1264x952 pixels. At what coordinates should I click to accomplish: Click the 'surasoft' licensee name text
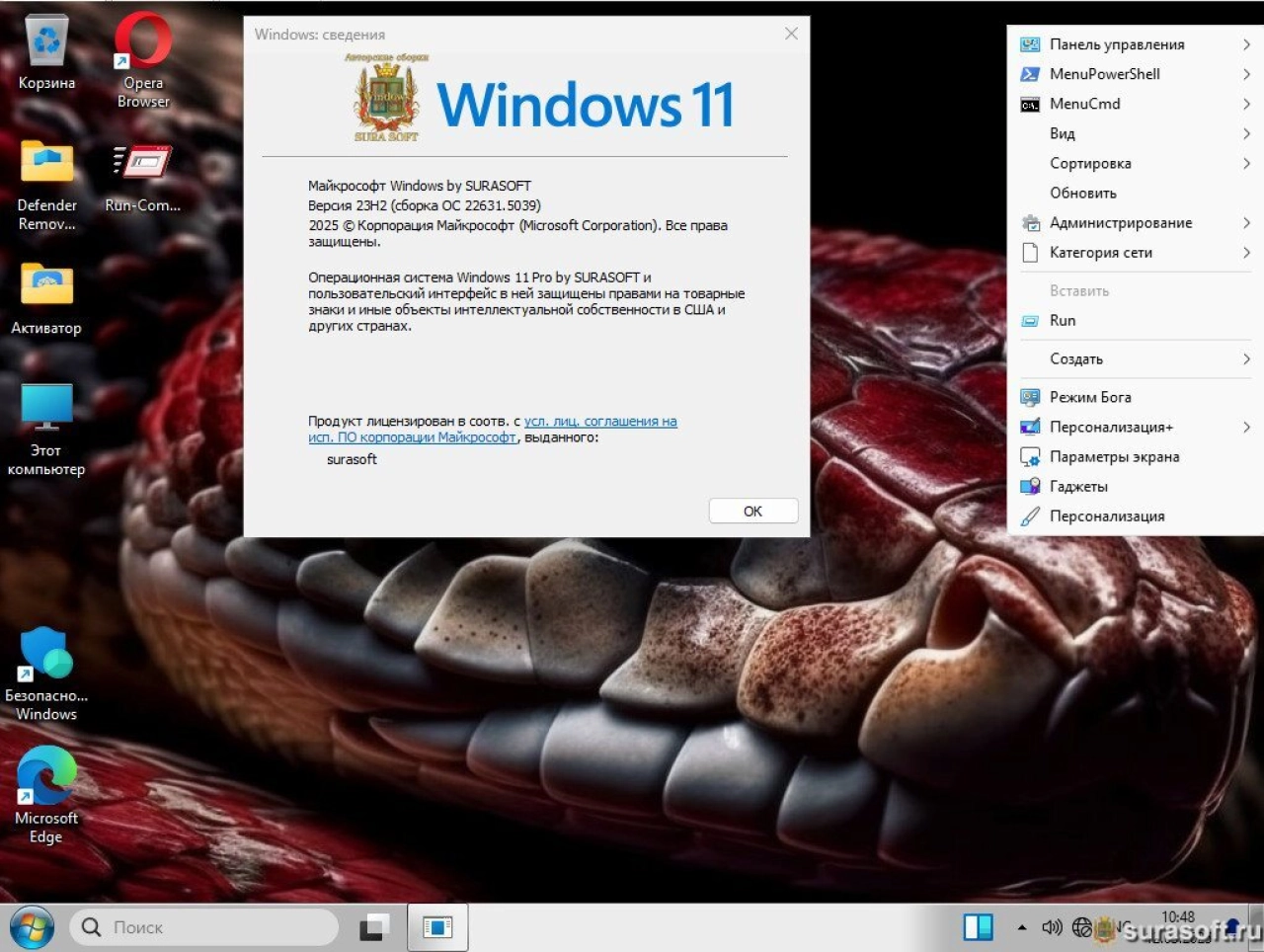click(352, 459)
